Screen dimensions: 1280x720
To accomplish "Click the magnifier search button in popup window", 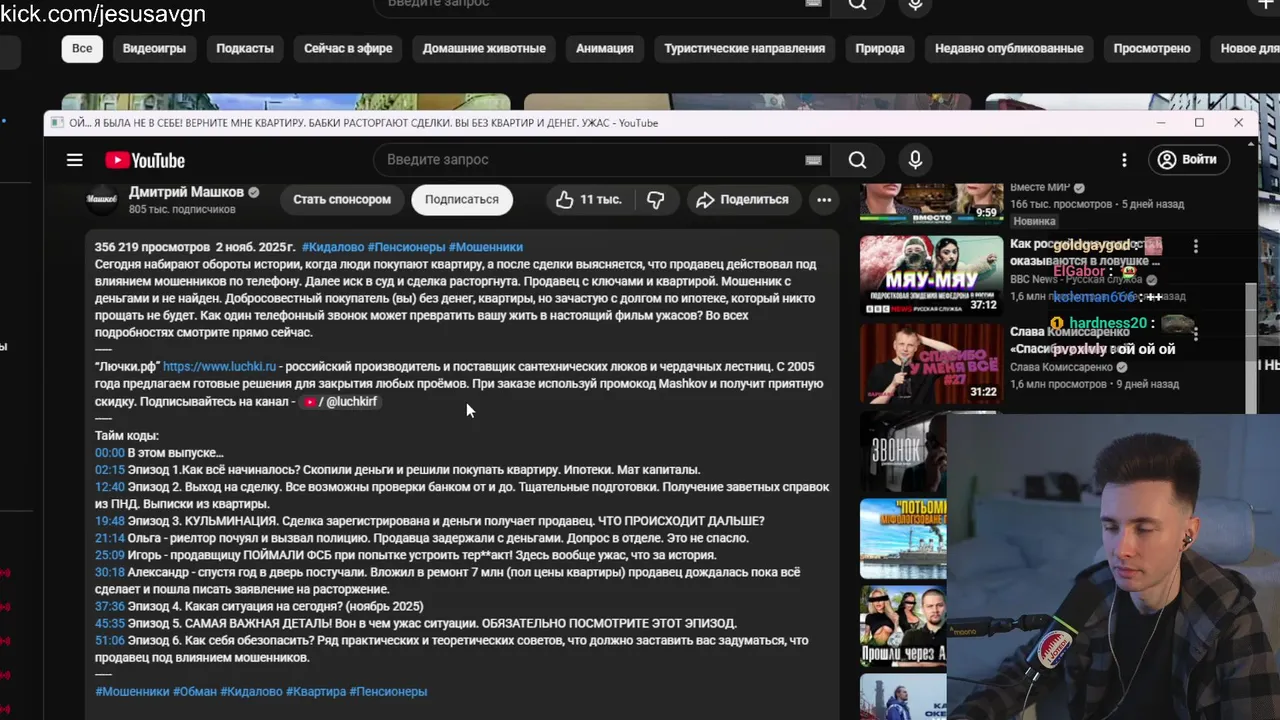I will pos(857,160).
